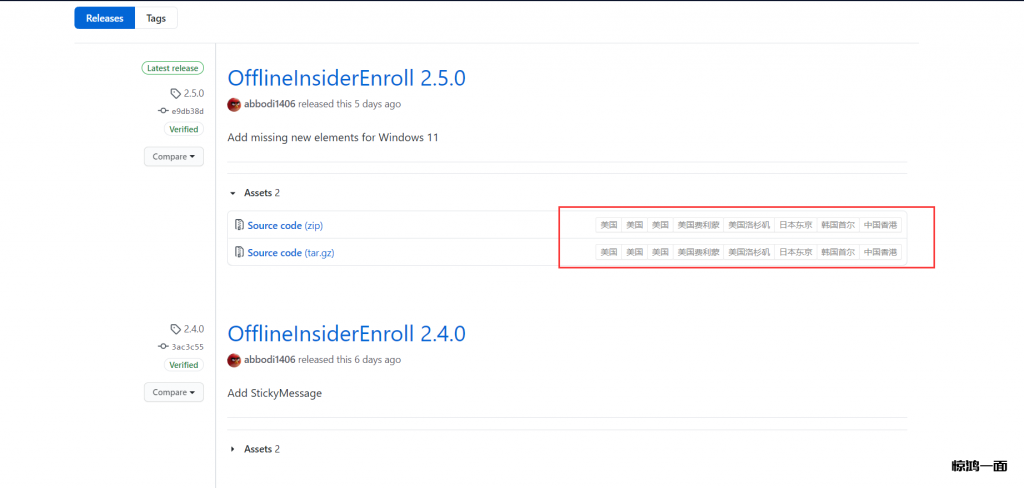The height and width of the screenshot is (488, 1024).
Task: Click the zip file icon for Source code (zip)
Action: tap(239, 225)
